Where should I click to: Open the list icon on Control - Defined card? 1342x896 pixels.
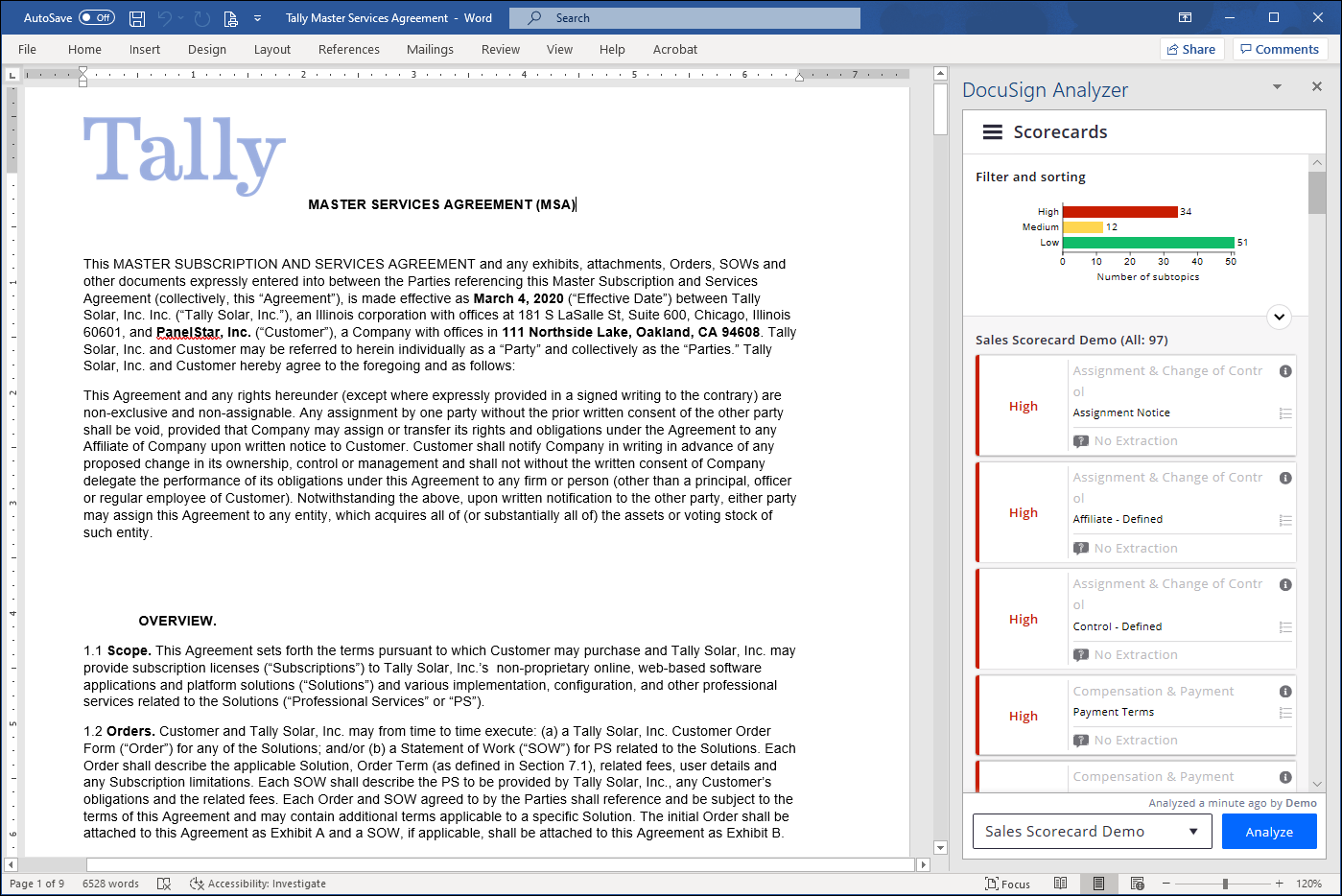click(1285, 627)
